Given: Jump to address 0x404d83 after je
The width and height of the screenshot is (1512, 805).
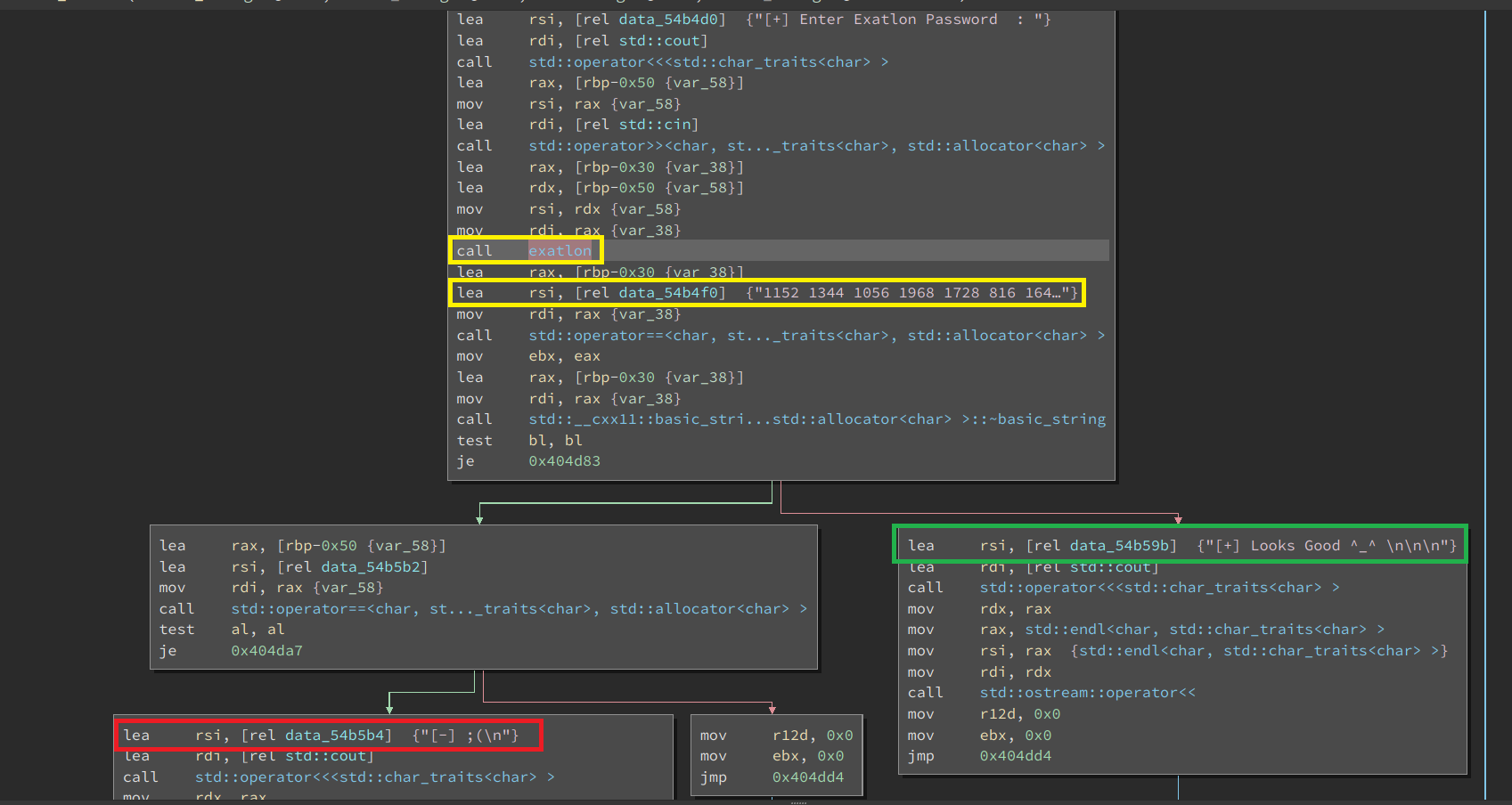Looking at the screenshot, I should point(564,461).
